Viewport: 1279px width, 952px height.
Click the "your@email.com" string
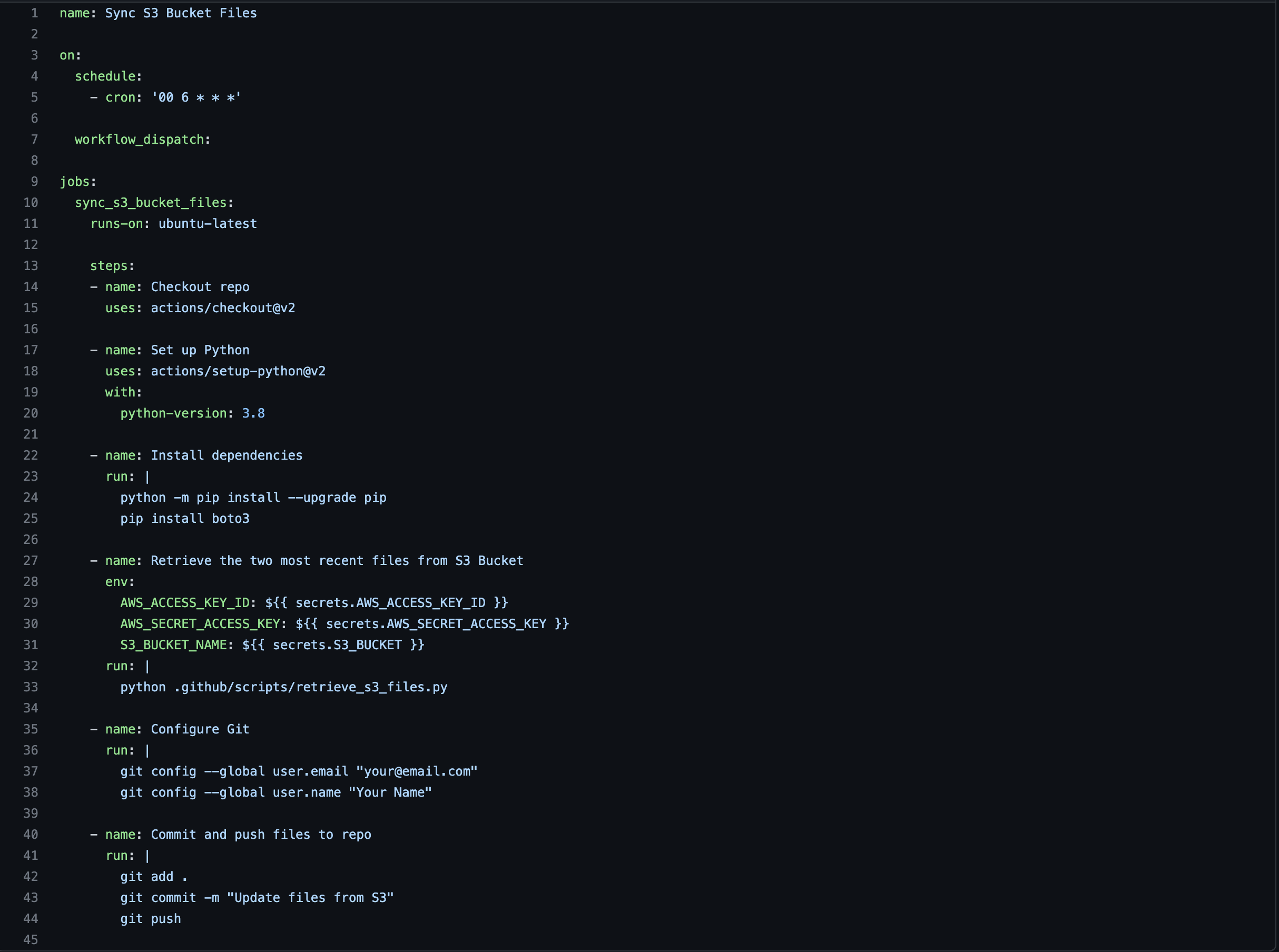click(x=417, y=771)
